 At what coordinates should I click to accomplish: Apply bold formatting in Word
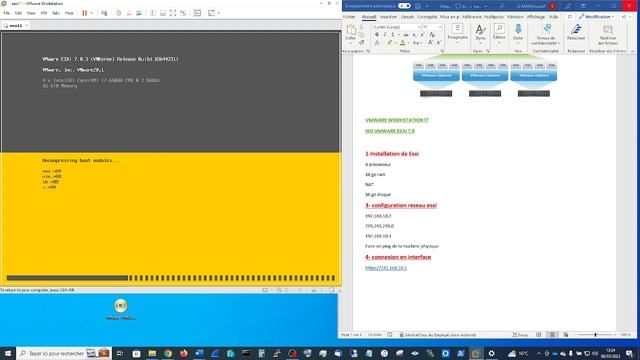377,35
